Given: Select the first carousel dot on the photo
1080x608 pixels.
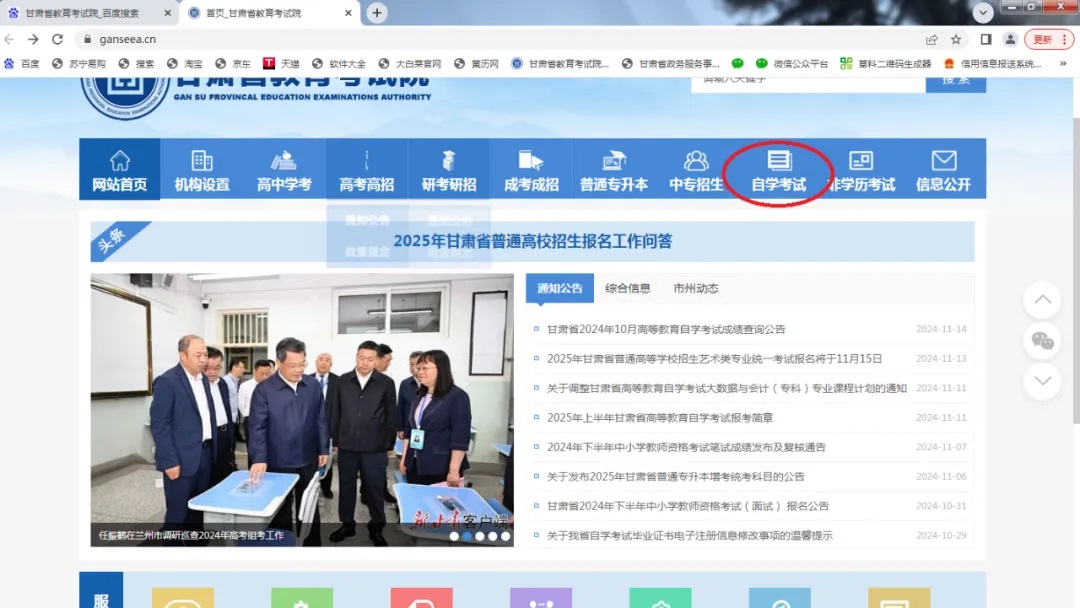Looking at the screenshot, I should 454,536.
